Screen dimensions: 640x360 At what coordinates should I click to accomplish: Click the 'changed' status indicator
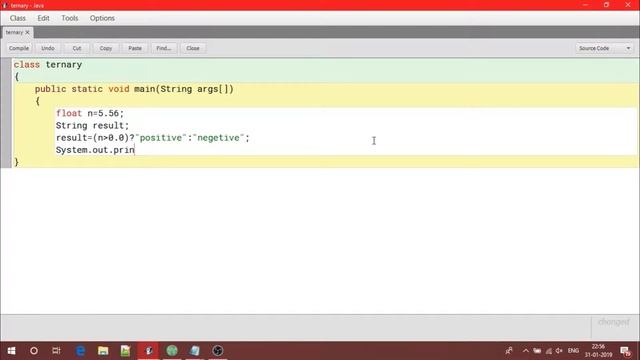tap(613, 322)
